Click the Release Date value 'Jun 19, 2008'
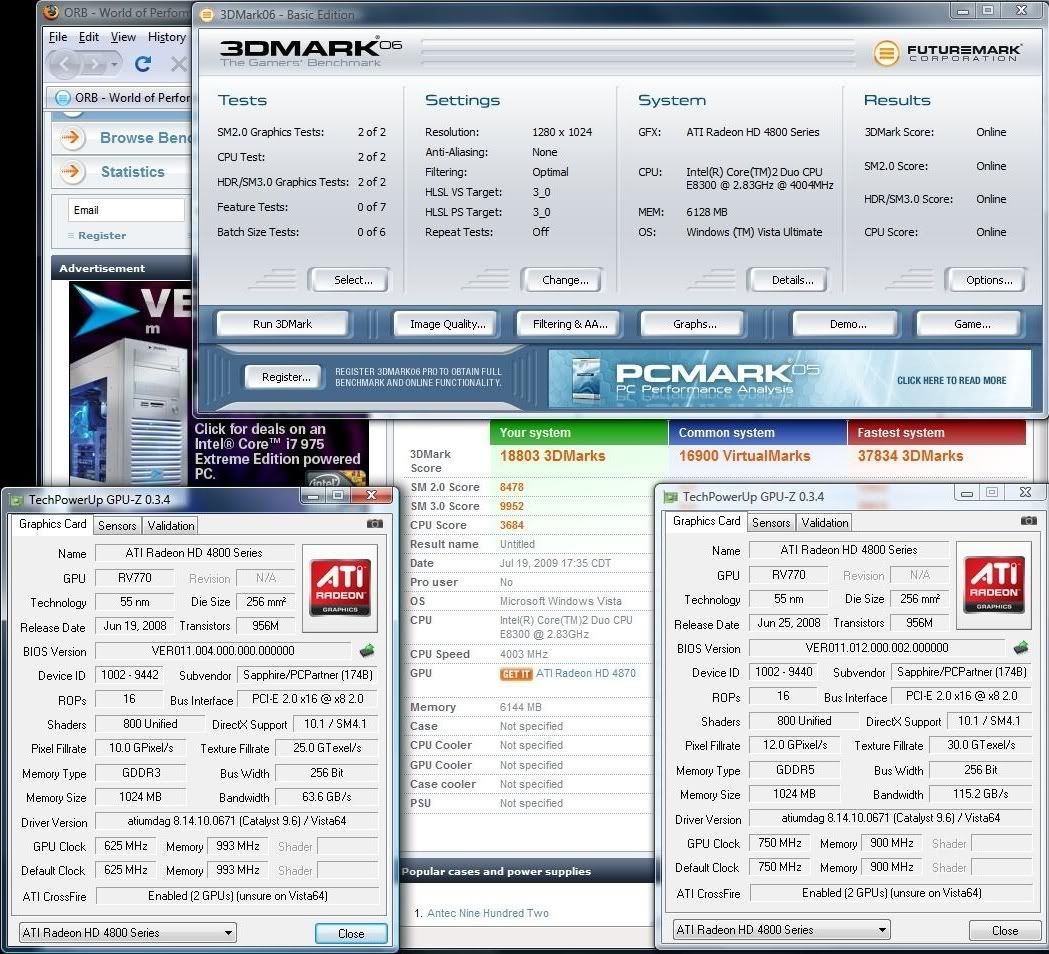Image resolution: width=1049 pixels, height=954 pixels. pos(134,626)
